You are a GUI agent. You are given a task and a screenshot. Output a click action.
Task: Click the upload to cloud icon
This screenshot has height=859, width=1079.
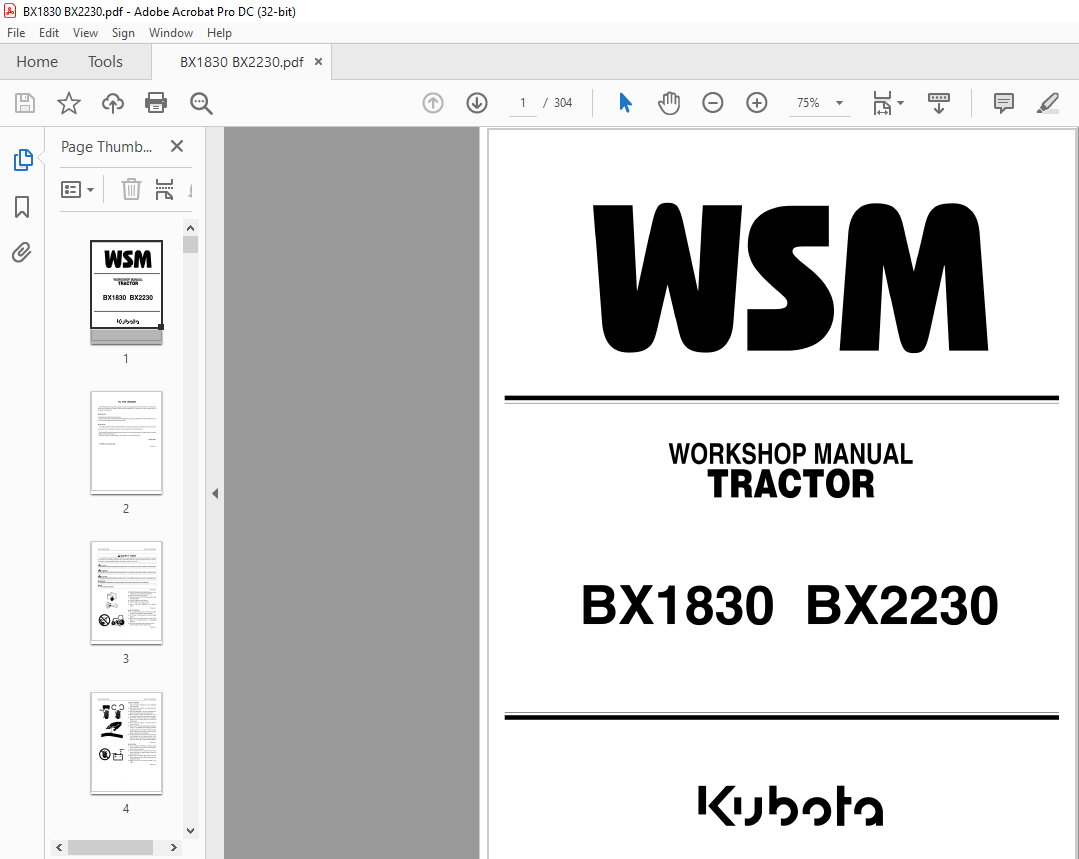pos(113,103)
